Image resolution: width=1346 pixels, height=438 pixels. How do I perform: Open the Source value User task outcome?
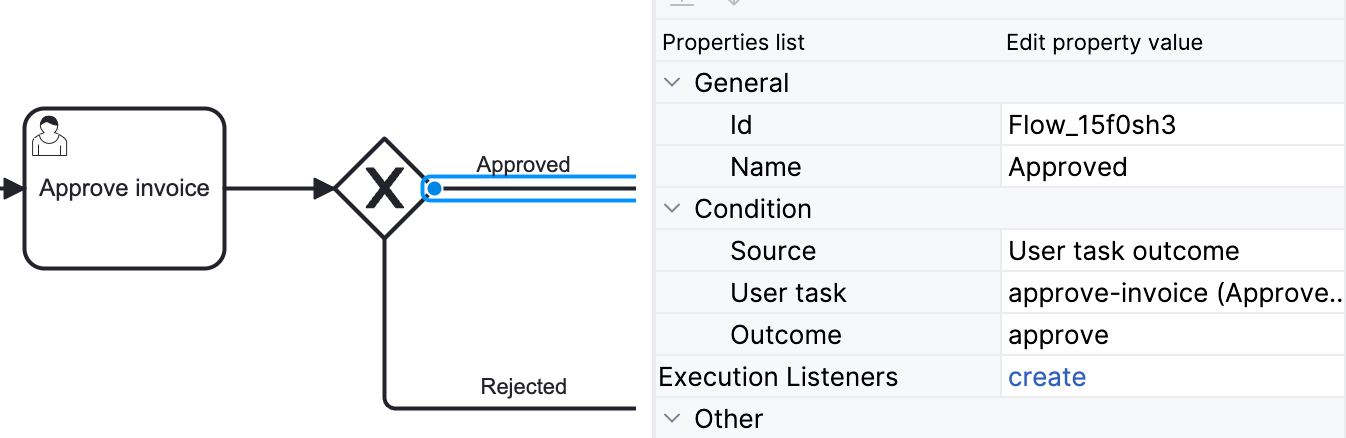click(1170, 251)
